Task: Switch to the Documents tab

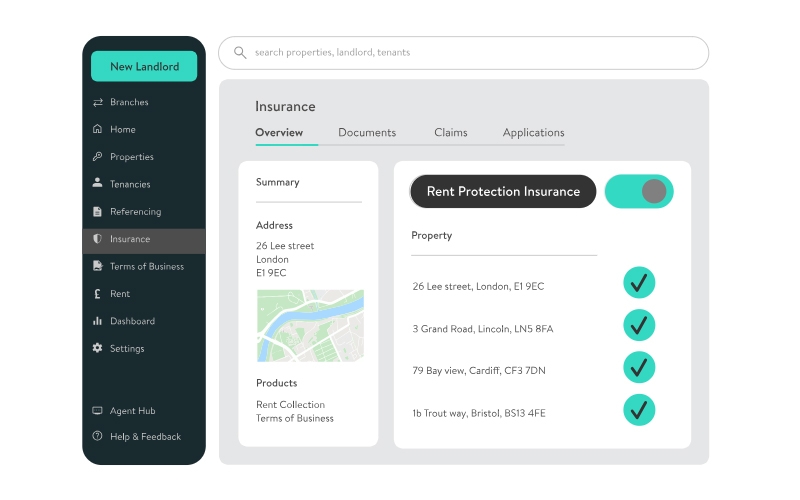Action: (x=367, y=132)
